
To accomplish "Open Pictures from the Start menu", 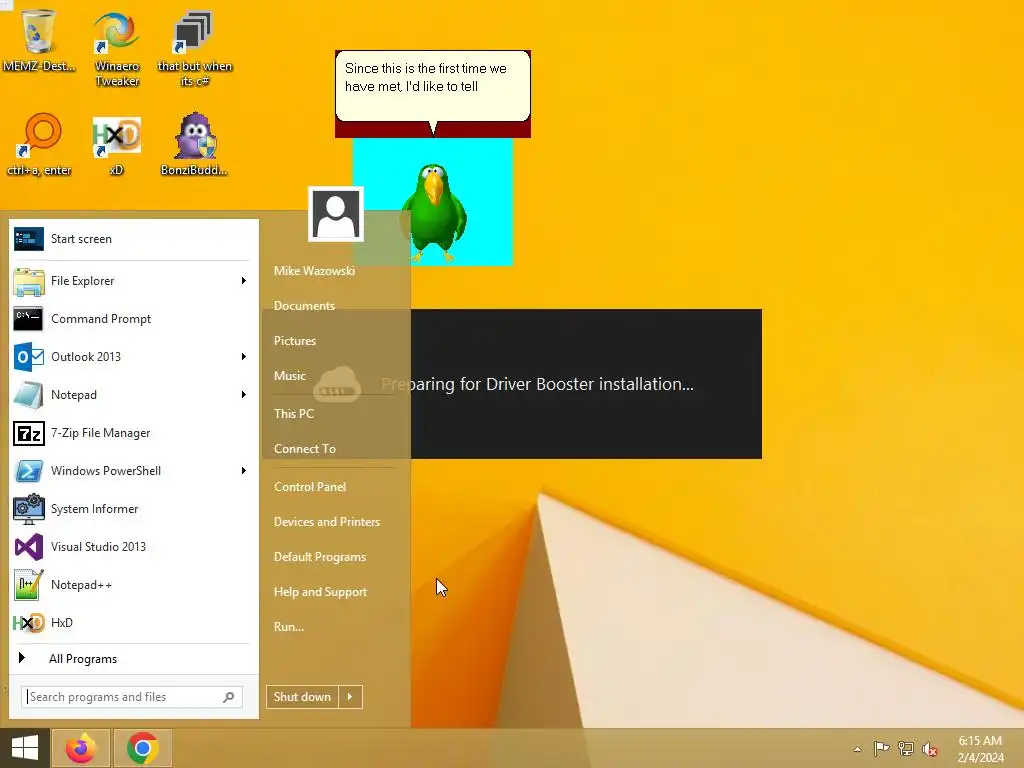I will (x=295, y=341).
